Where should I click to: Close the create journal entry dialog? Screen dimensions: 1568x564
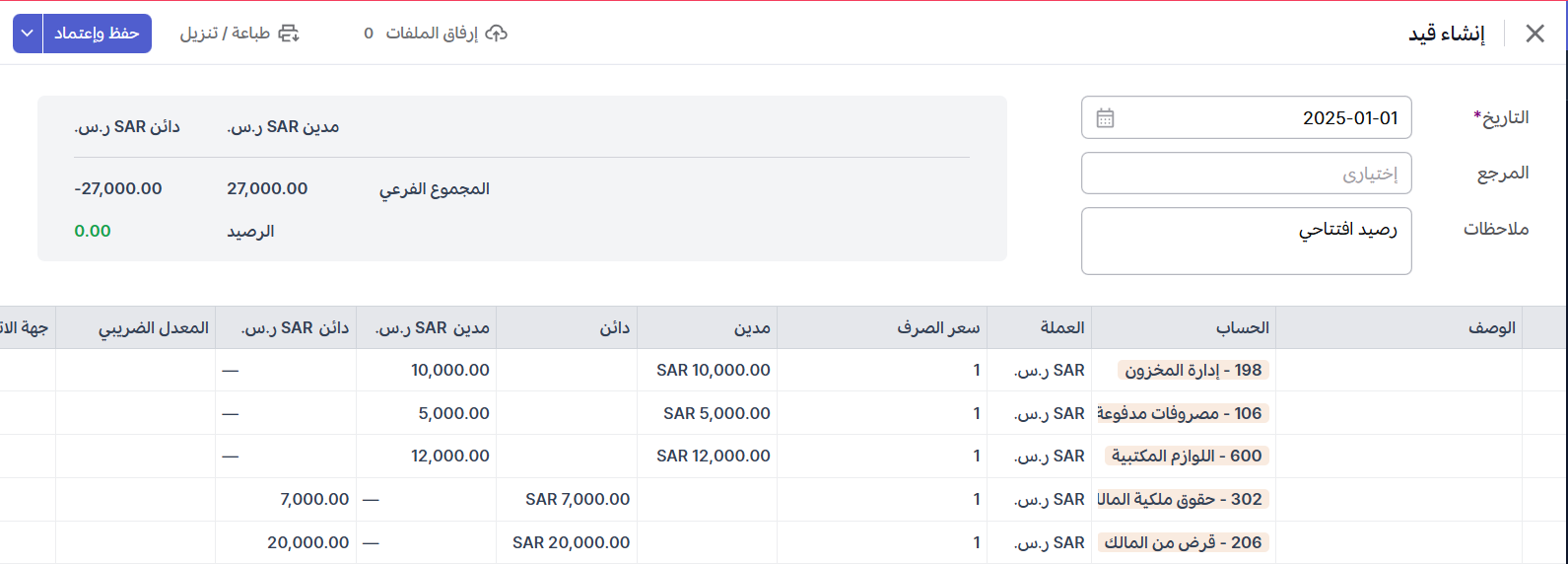[x=1534, y=34]
